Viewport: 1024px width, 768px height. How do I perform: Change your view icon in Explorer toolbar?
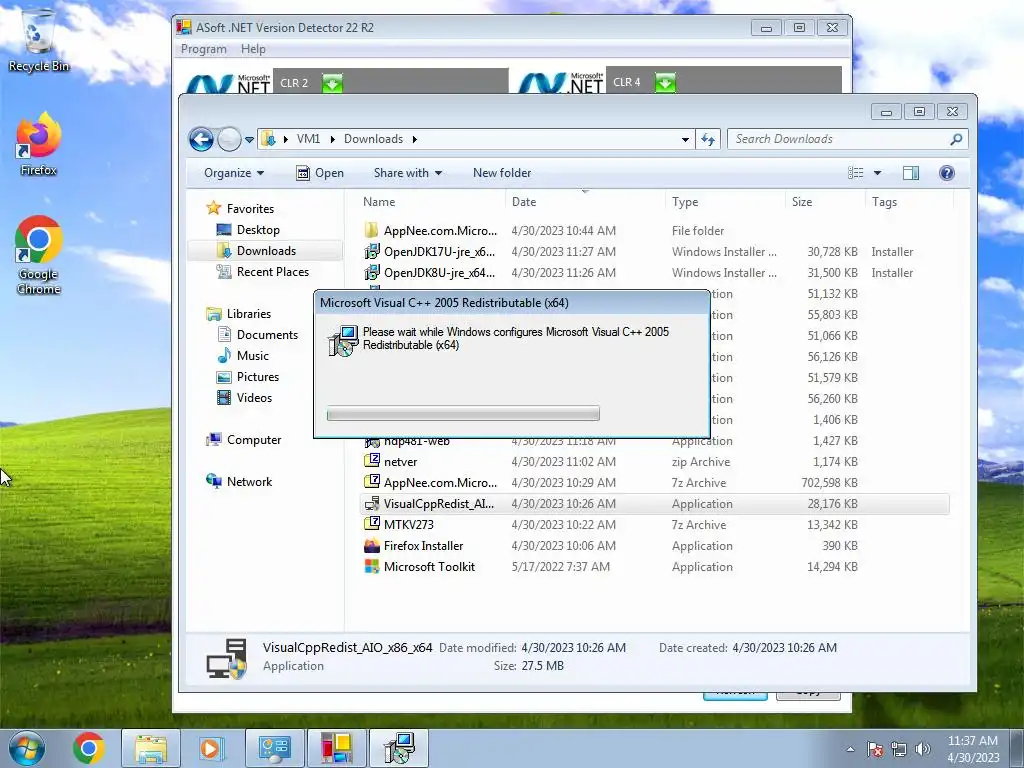[856, 173]
